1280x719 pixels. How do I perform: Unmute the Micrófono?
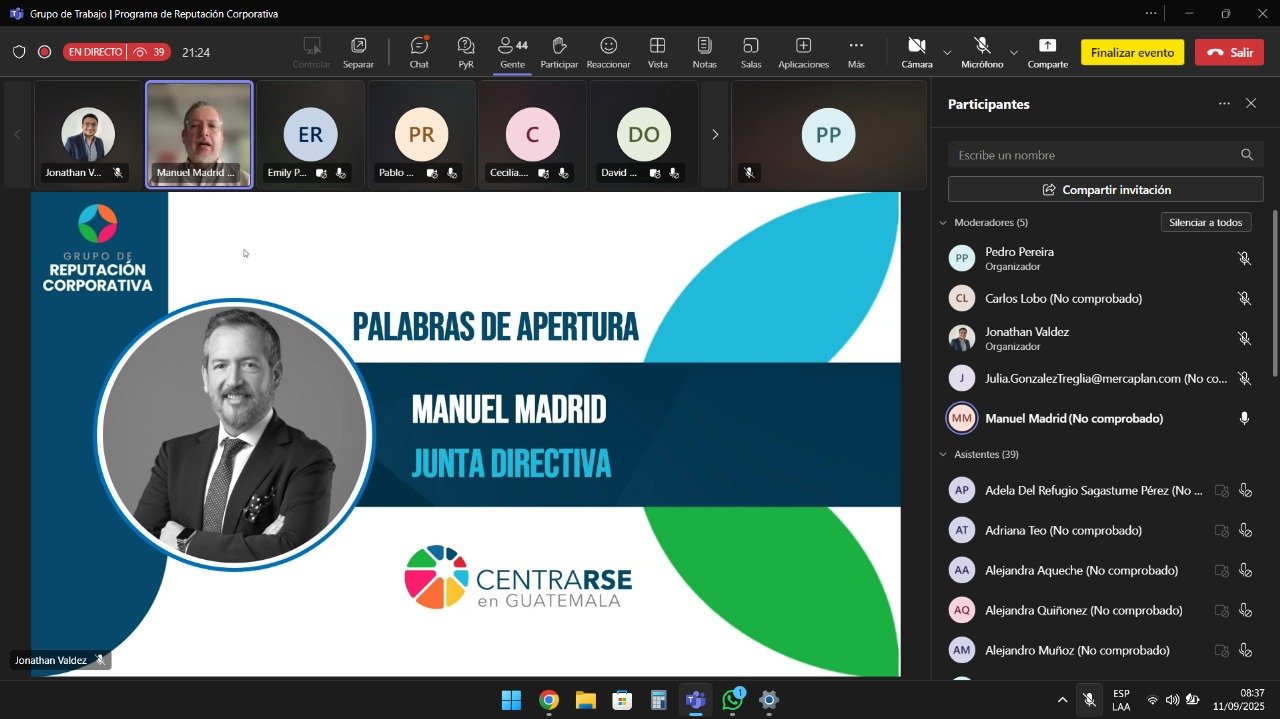pyautogui.click(x=982, y=52)
